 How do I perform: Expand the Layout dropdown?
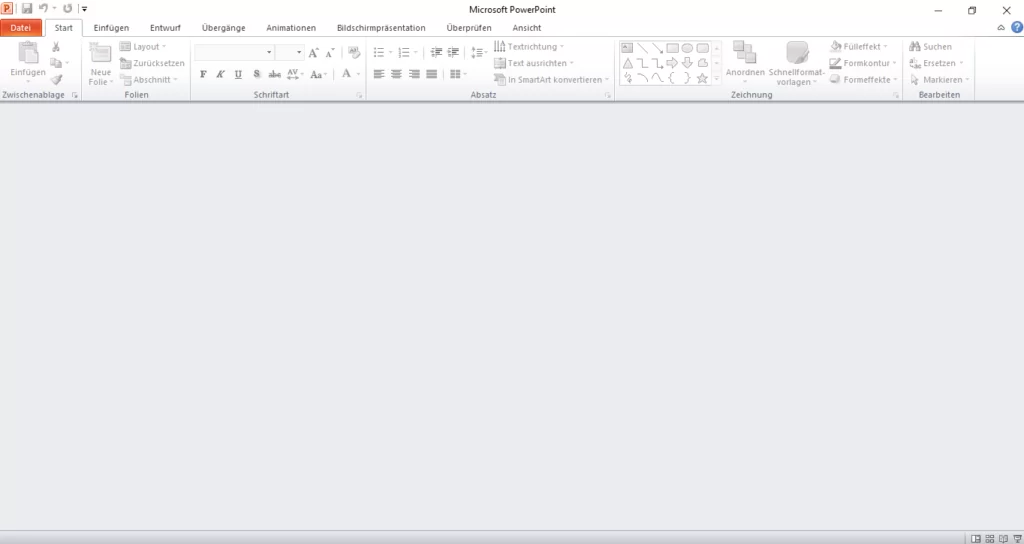point(144,47)
